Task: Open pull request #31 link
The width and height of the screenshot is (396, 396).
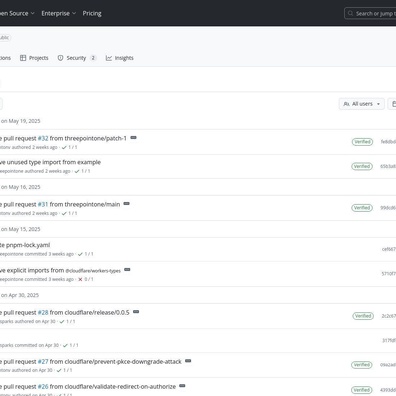Action: [43, 204]
